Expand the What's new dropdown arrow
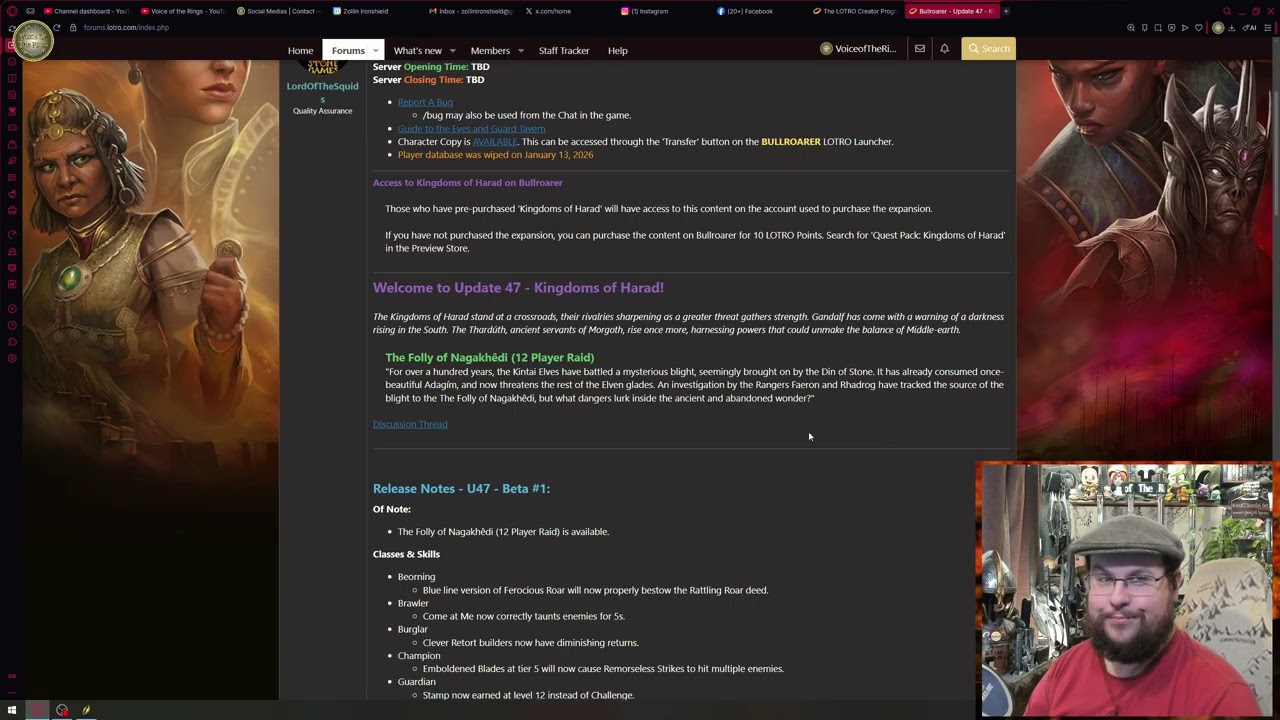The image size is (1280, 720). click(x=452, y=50)
